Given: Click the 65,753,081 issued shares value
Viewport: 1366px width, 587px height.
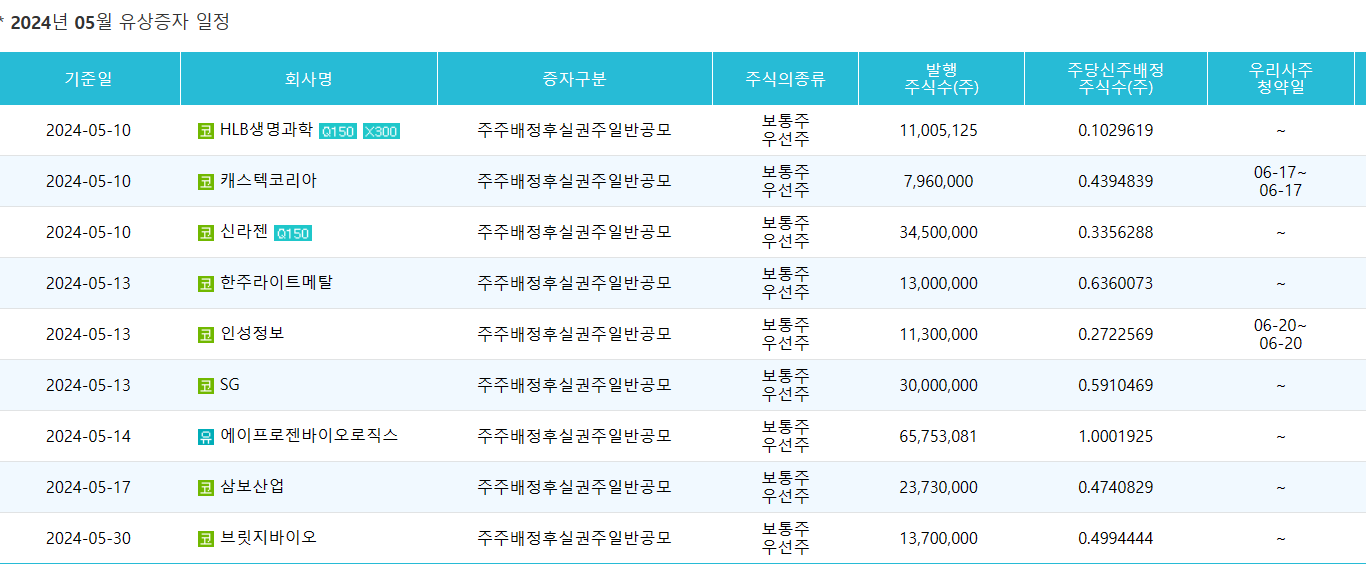Looking at the screenshot, I should pos(939,437).
